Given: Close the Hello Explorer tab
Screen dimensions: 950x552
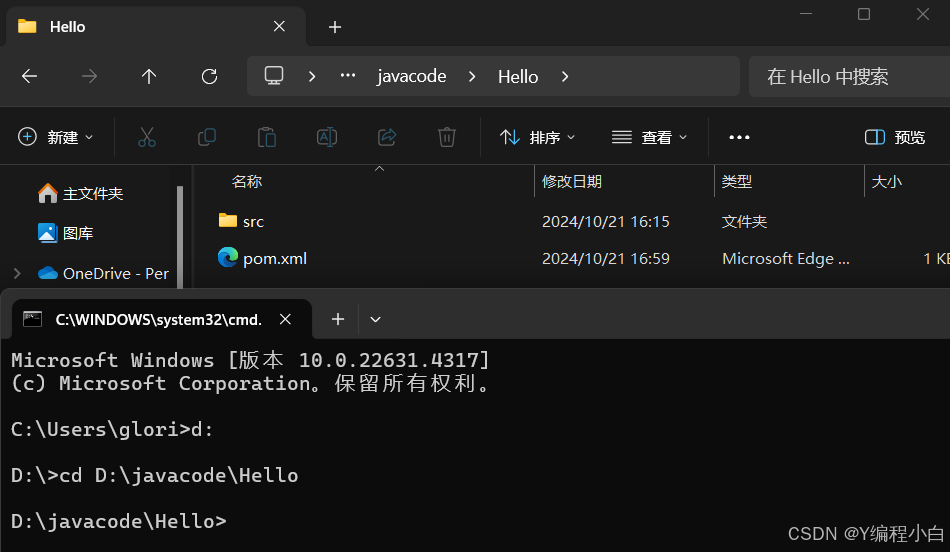Looking at the screenshot, I should point(279,27).
